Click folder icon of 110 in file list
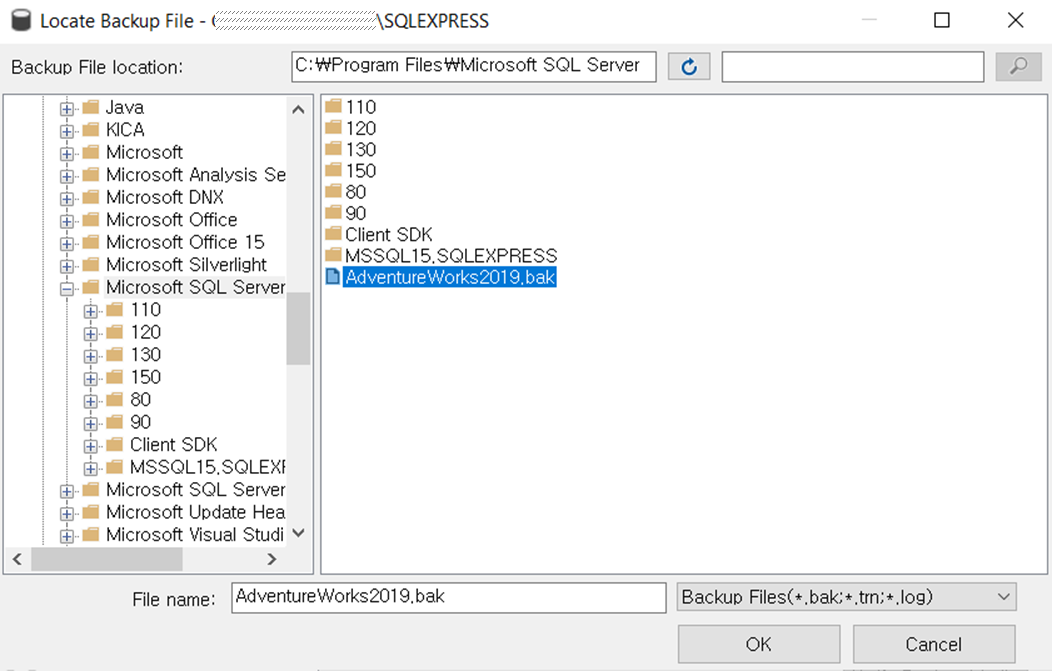Image resolution: width=1052 pixels, height=671 pixels. point(333,106)
